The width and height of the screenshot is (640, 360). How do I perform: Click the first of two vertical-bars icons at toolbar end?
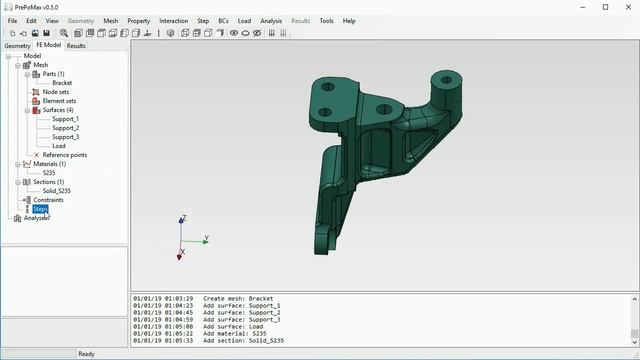point(271,33)
